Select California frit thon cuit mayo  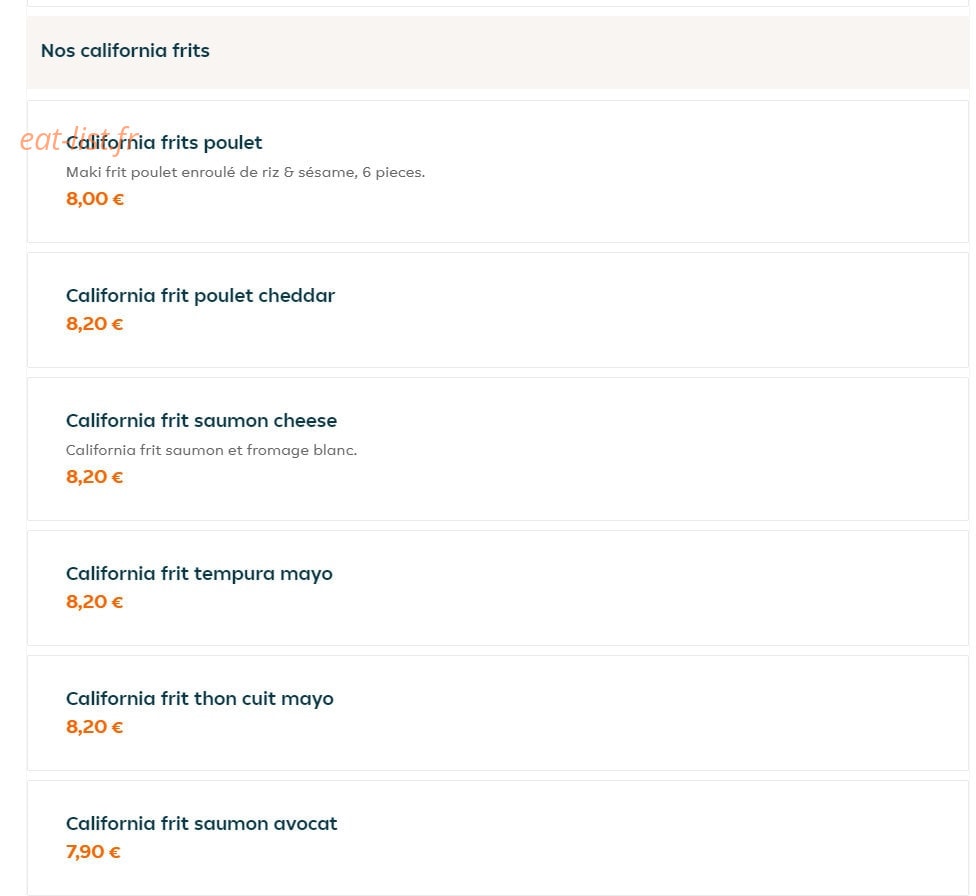200,699
